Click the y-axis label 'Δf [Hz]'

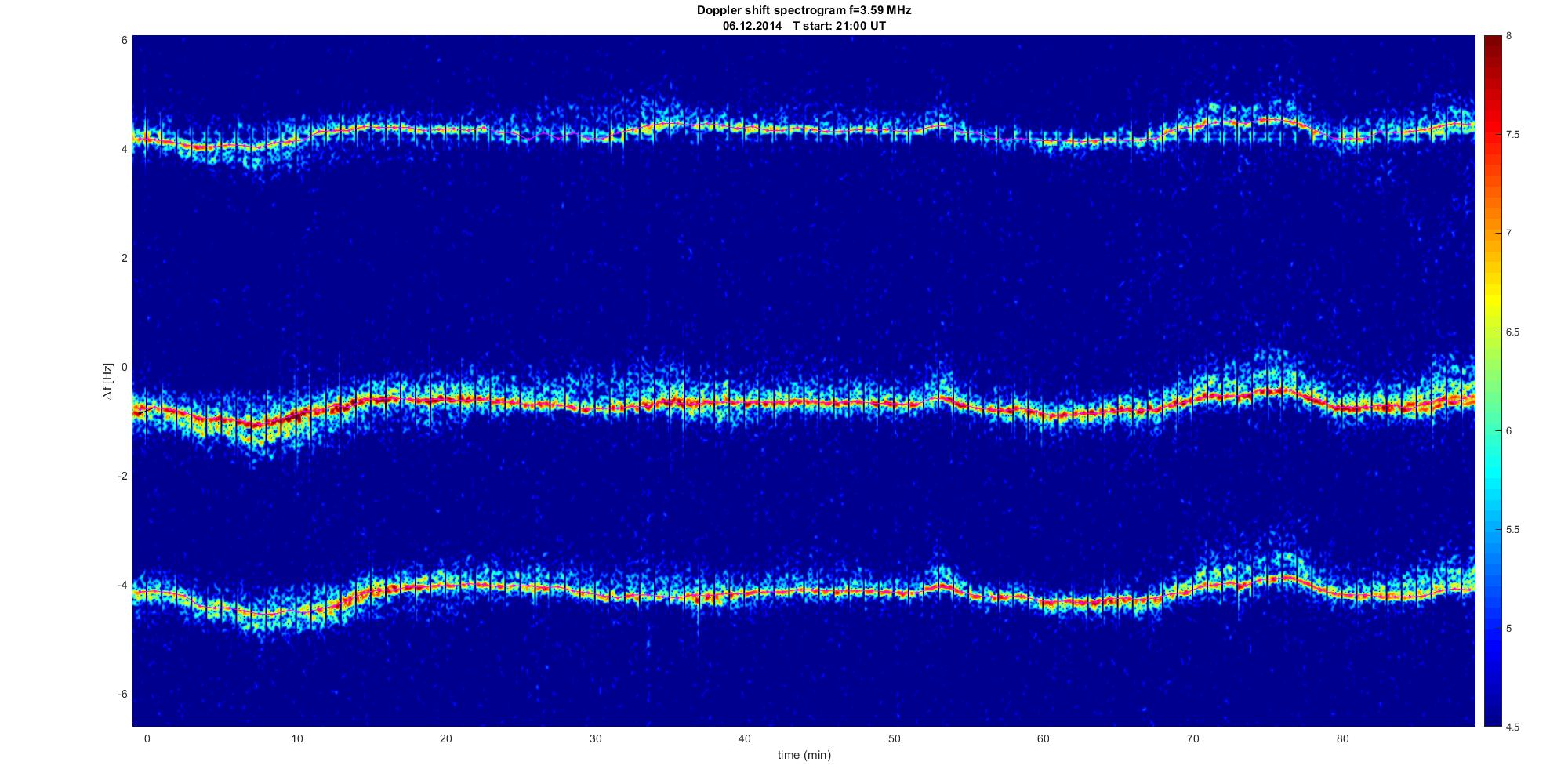click(108, 381)
